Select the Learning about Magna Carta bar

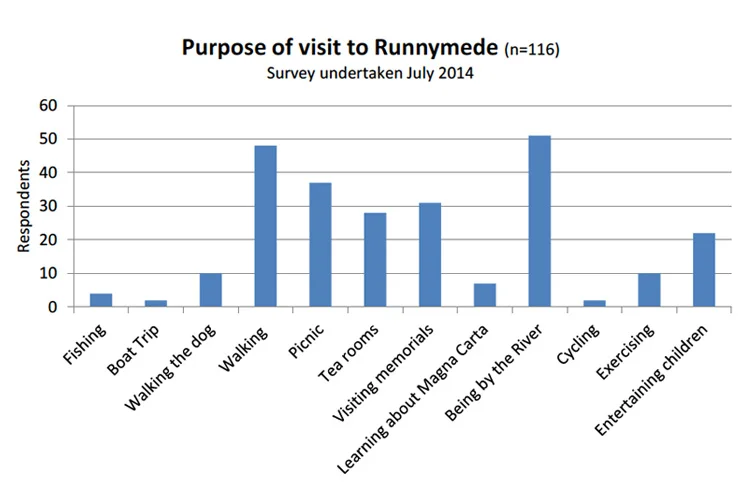[x=485, y=295]
